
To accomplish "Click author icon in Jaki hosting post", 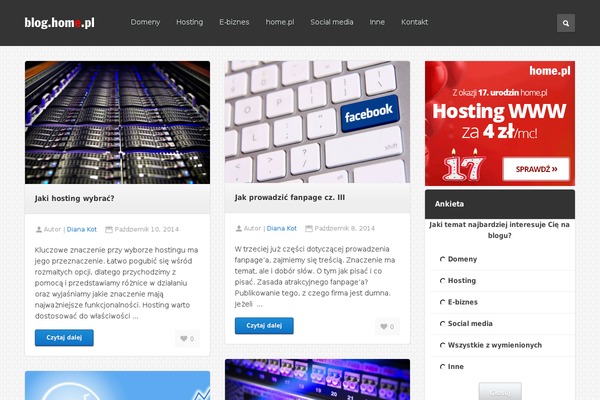I will [39, 229].
